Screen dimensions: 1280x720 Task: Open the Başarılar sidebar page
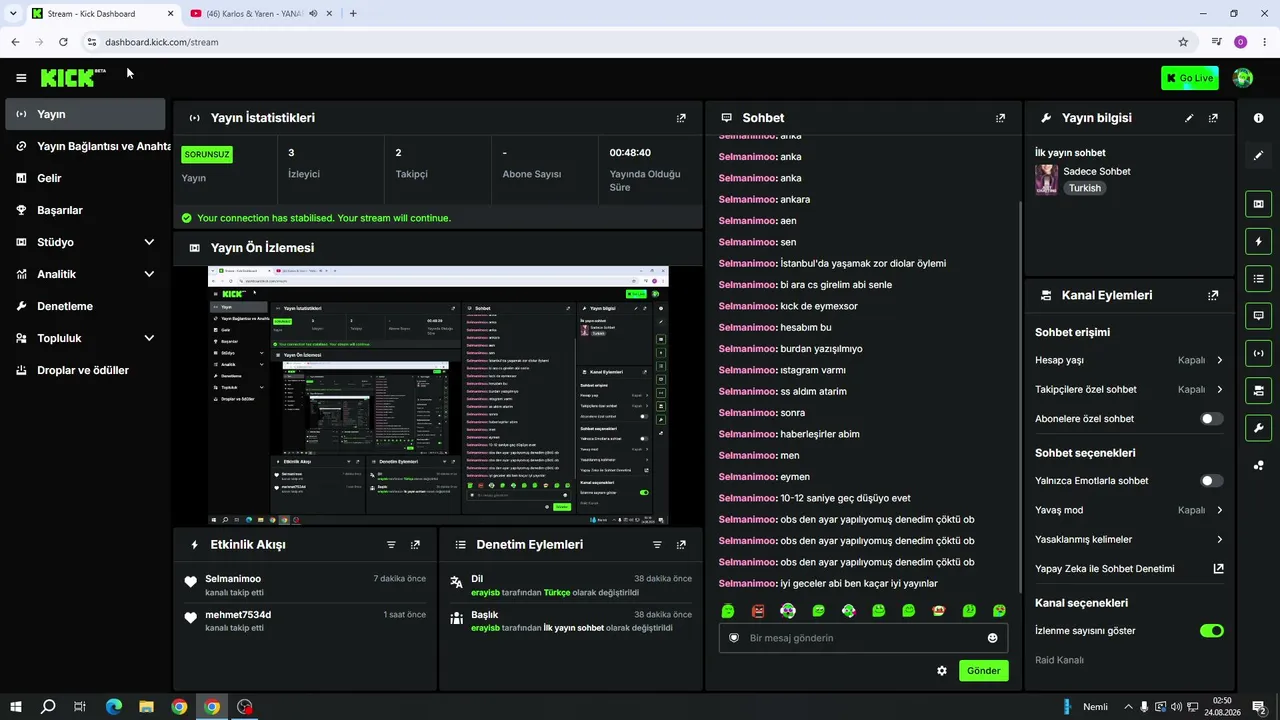pos(85,210)
